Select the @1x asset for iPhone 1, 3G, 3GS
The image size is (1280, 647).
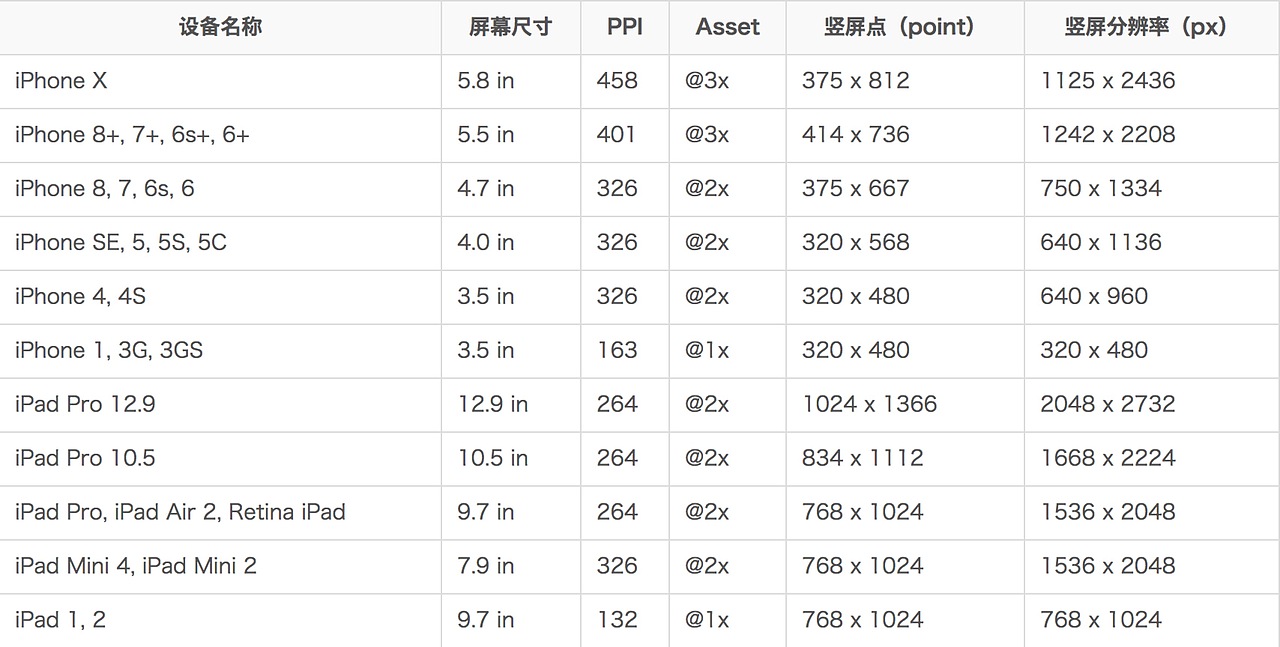coord(707,351)
